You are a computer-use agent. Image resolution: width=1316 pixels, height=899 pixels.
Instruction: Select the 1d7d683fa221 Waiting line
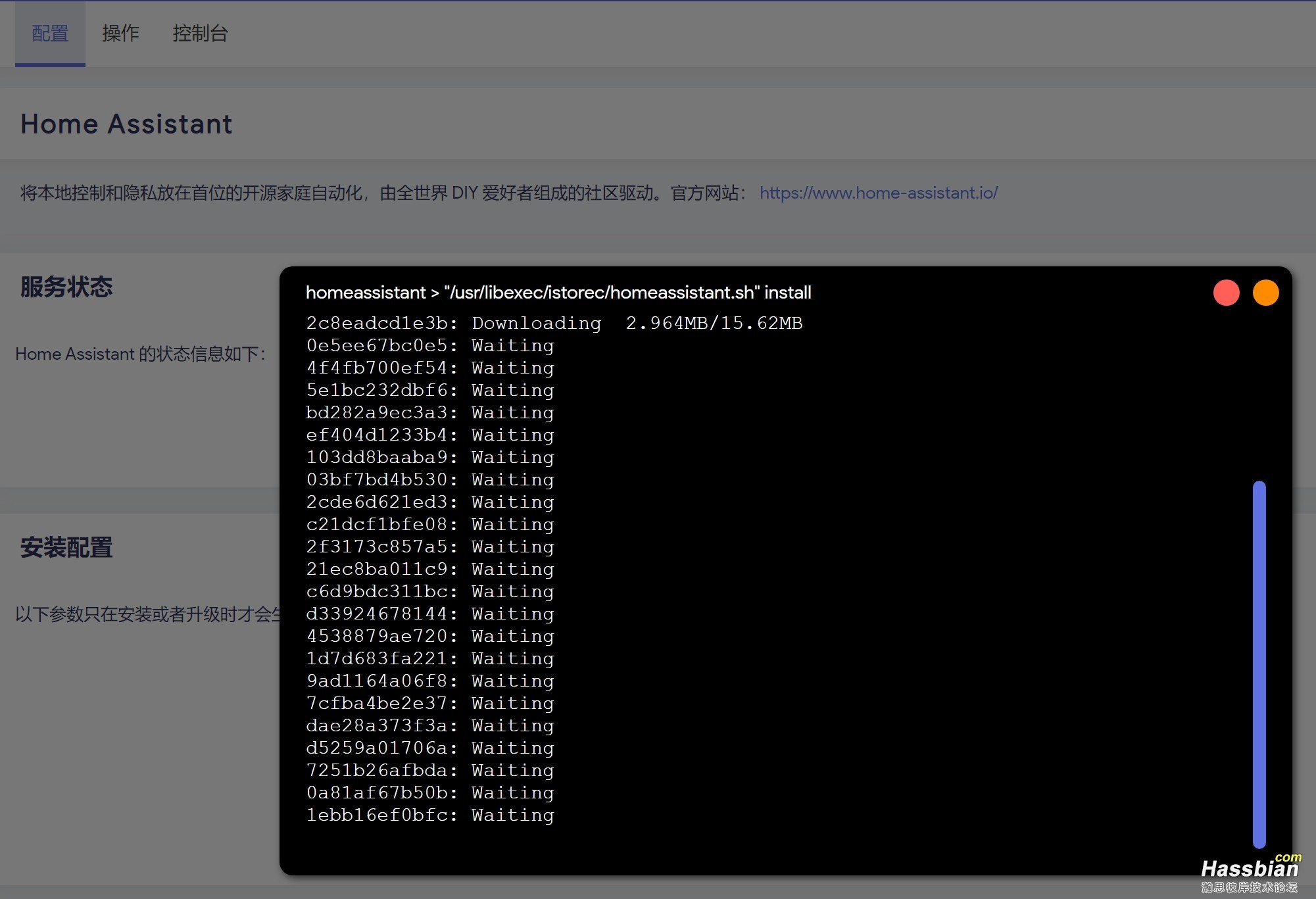[430, 658]
